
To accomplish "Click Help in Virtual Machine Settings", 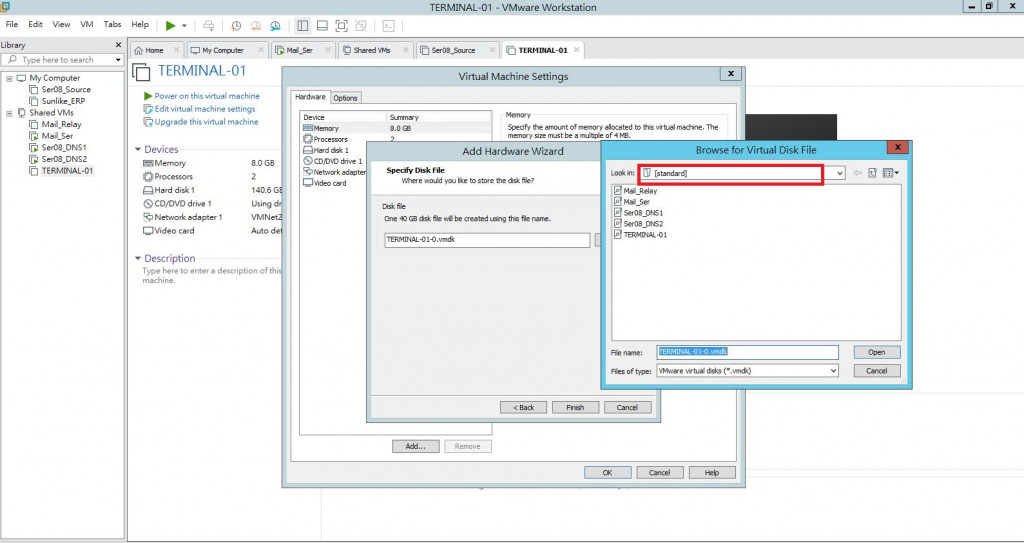I will click(x=712, y=472).
